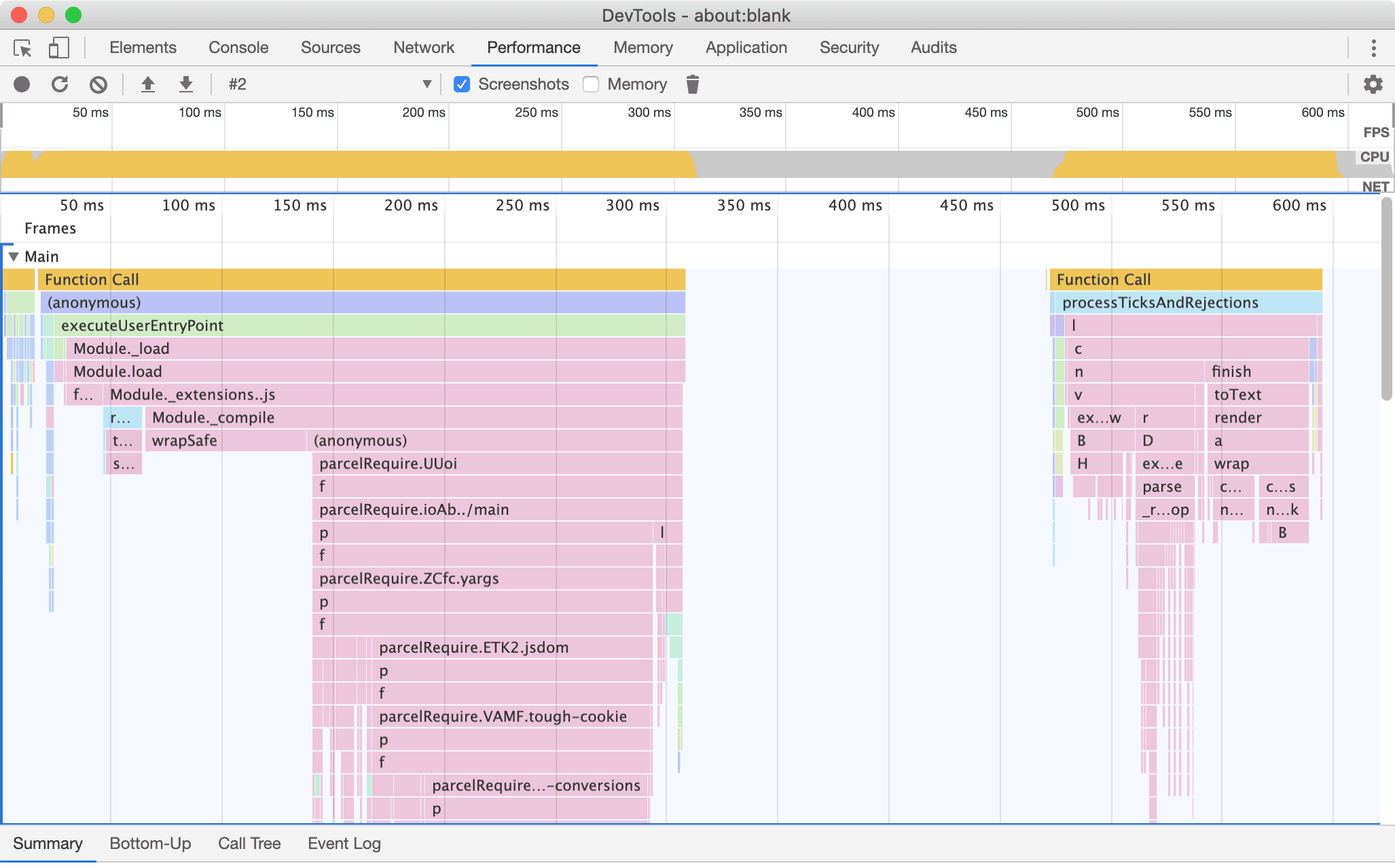Viewport: 1395px width, 868px height.
Task: Open capture settings gear icon
Action: pyautogui.click(x=1373, y=84)
